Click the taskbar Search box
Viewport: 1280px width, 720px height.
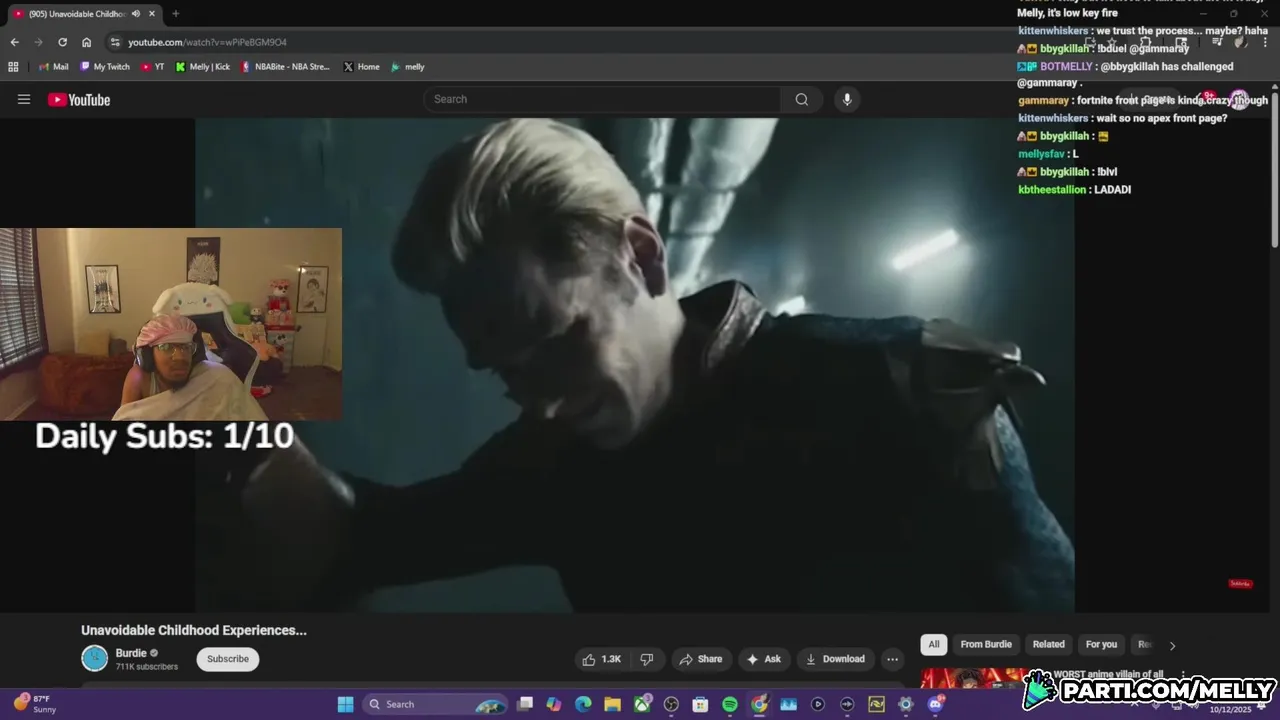[x=435, y=704]
